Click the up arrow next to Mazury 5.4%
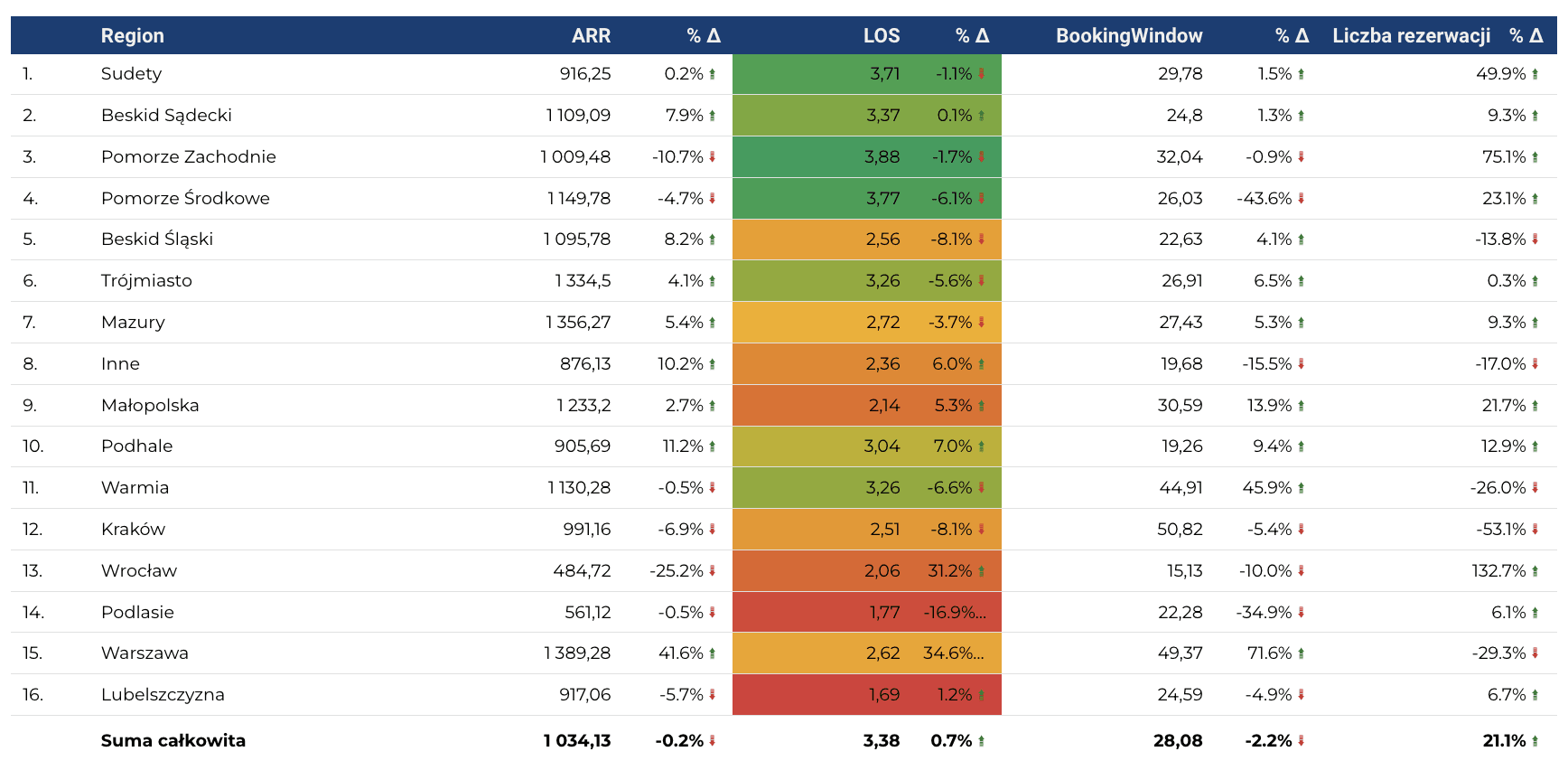Image resolution: width=1568 pixels, height=761 pixels. (712, 323)
